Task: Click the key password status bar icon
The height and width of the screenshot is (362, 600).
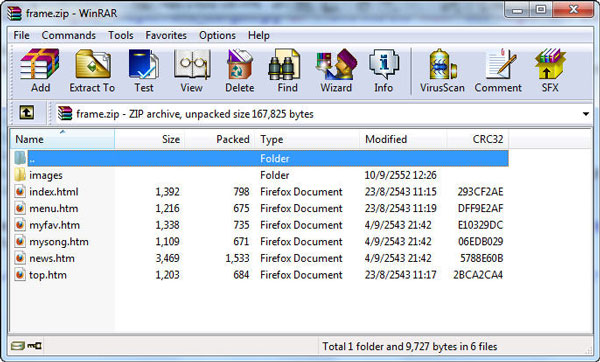Action: coord(34,346)
